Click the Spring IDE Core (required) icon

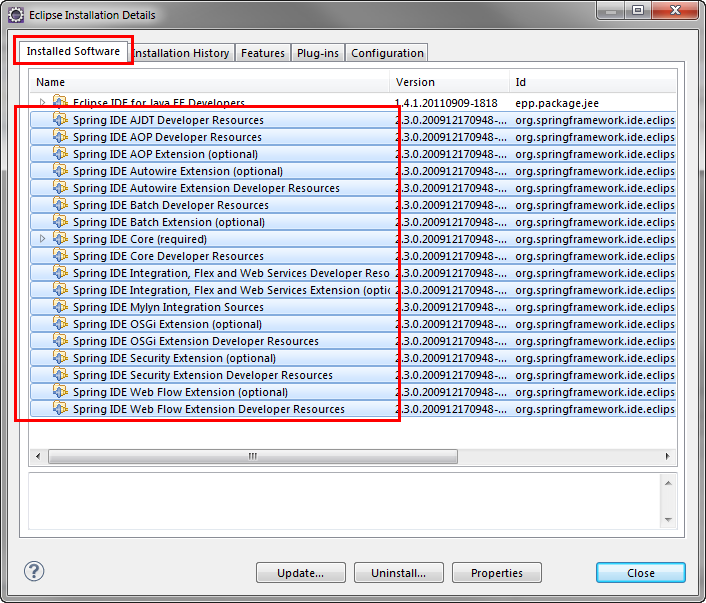[60, 239]
